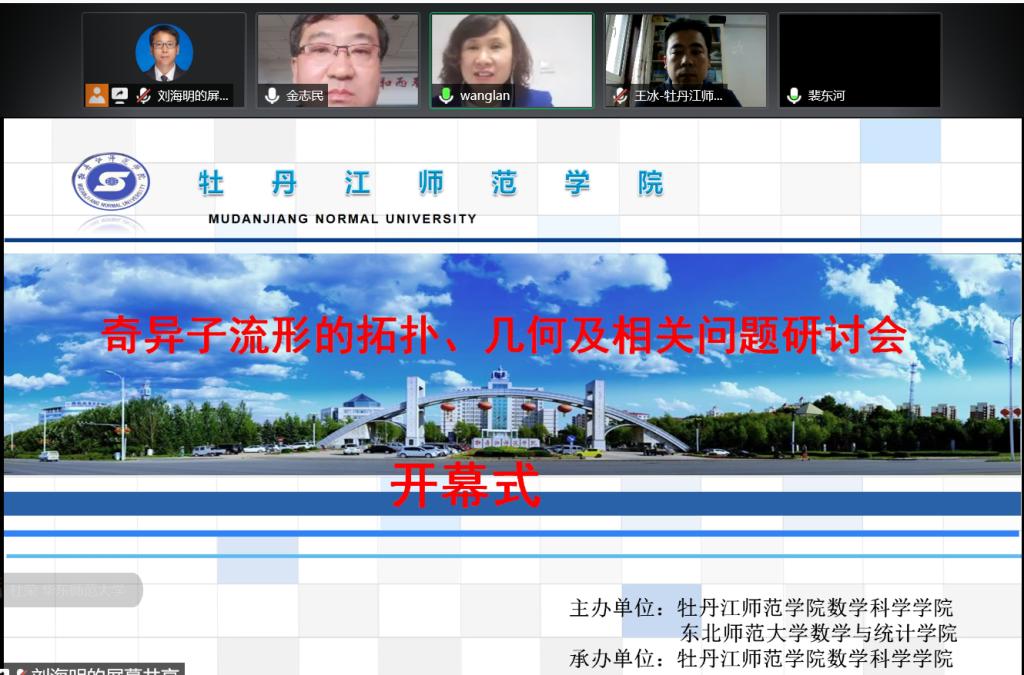Click the MUDANJIANG NORMAL UNIVERSITY header text
Screen dimensions: 1024x675
point(342,219)
